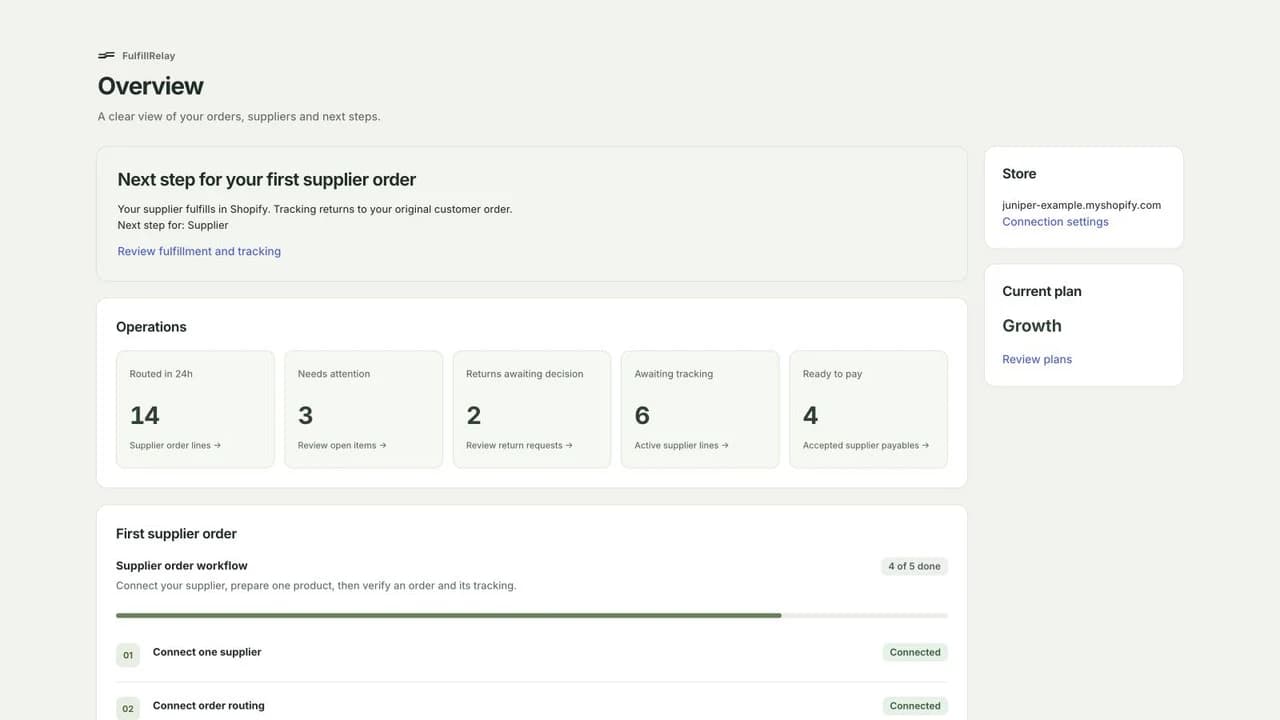Click the supplier workflow progress bar
This screenshot has width=1280, height=720.
coord(532,615)
